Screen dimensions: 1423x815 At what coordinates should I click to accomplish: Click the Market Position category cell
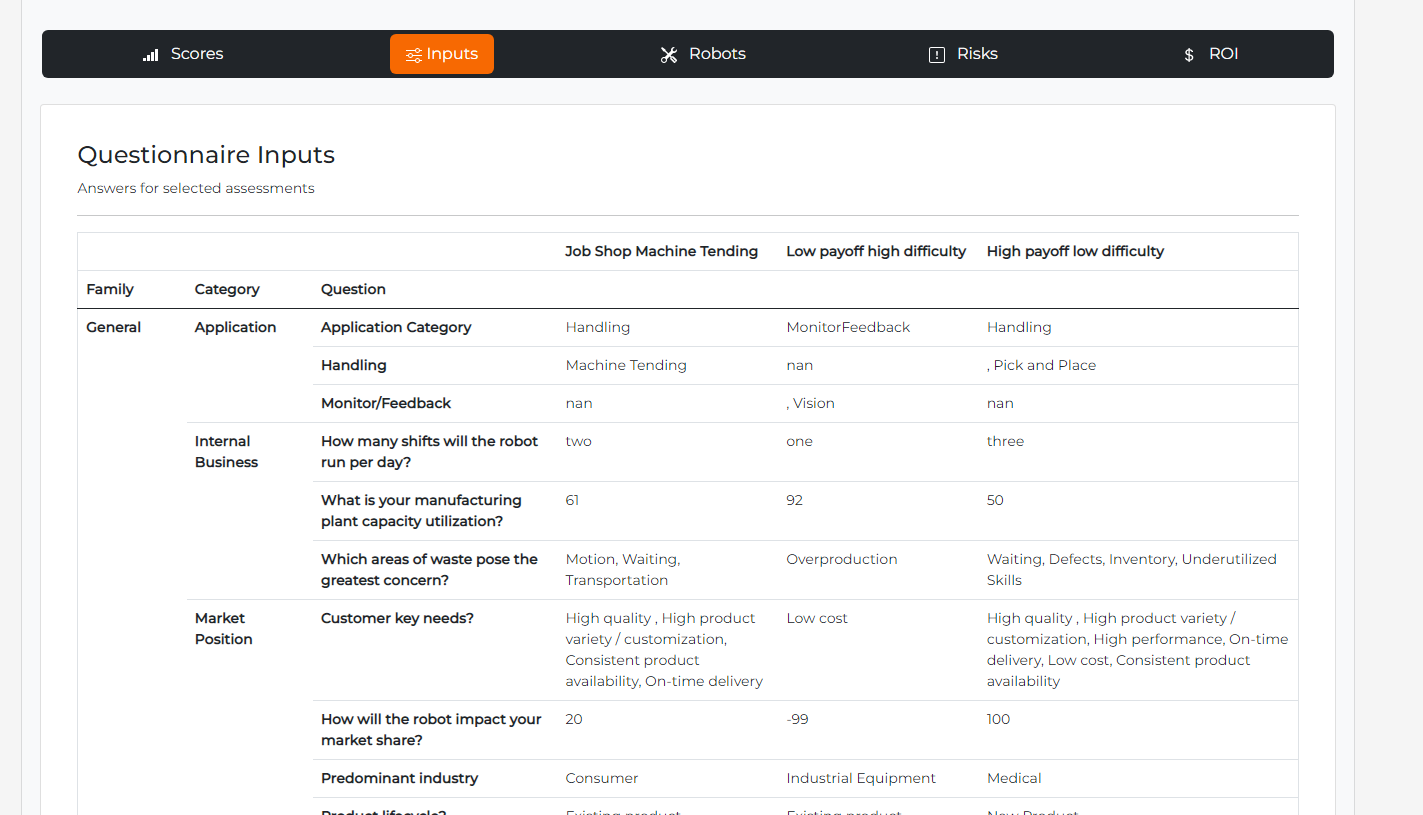[224, 629]
